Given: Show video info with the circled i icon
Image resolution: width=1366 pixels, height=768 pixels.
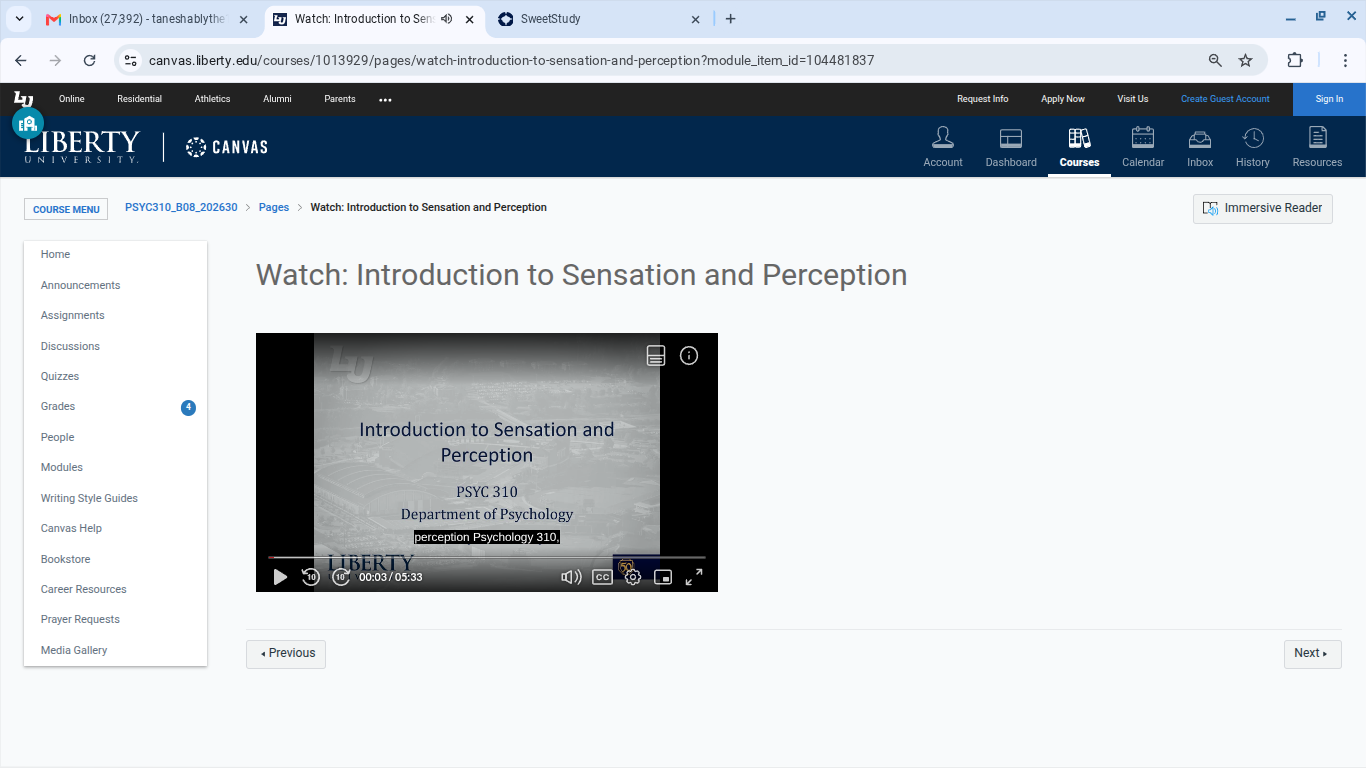Looking at the screenshot, I should tap(689, 355).
